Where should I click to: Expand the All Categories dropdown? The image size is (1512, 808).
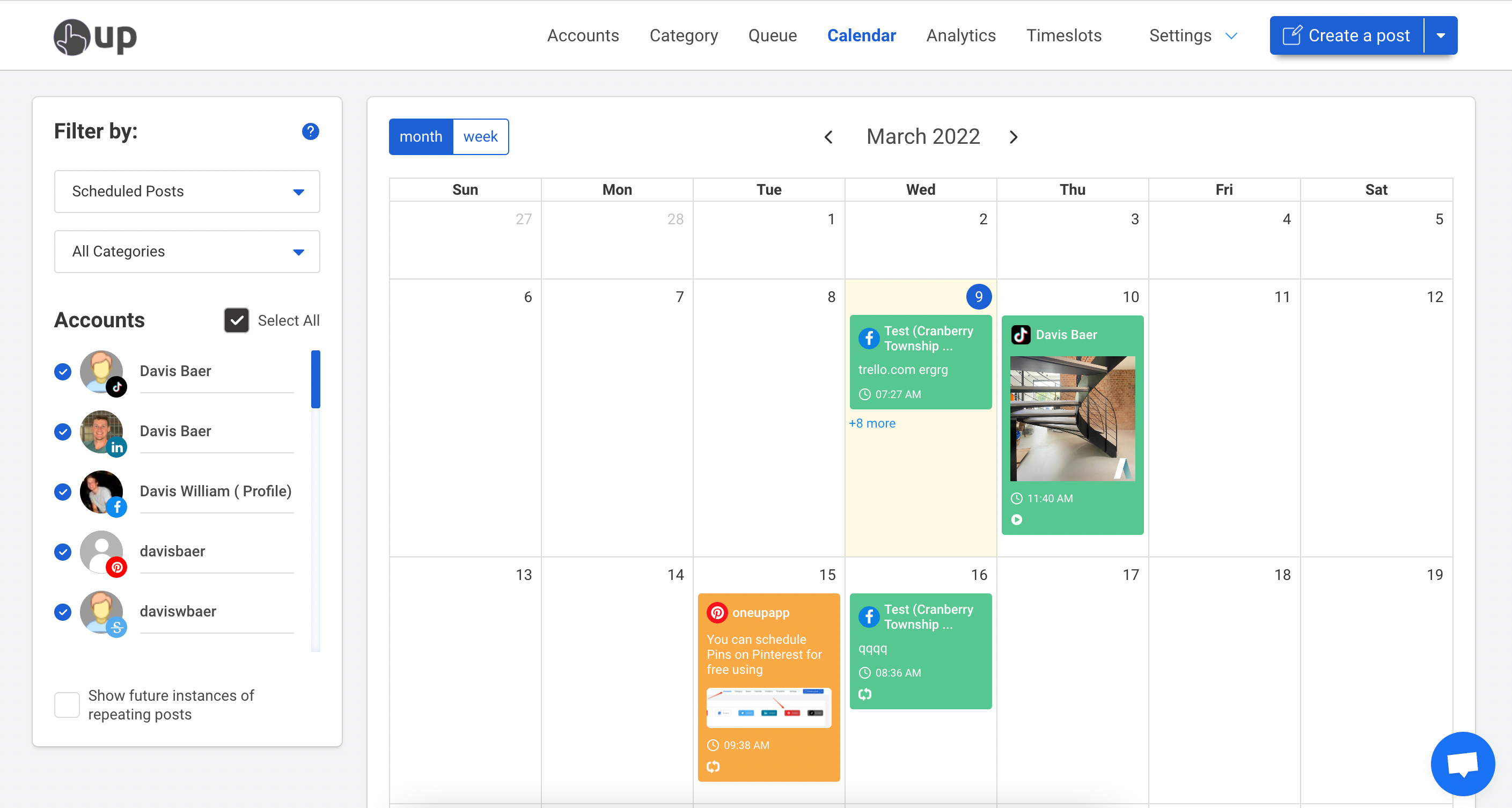click(x=187, y=252)
